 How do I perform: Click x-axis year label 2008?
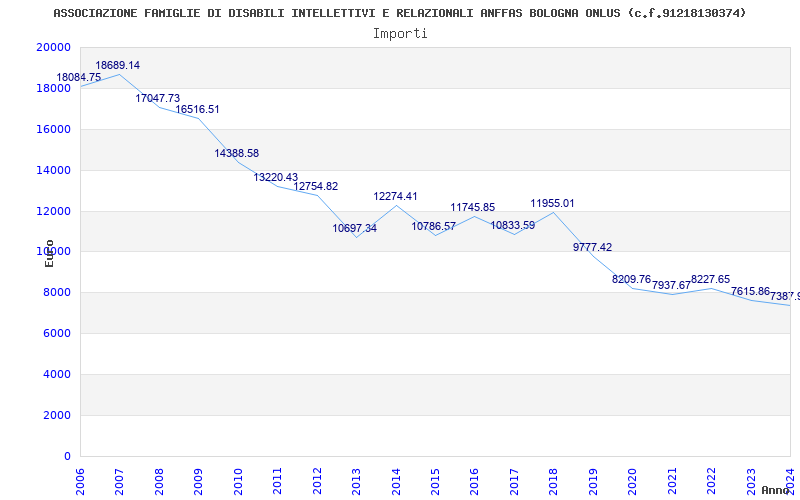159,482
